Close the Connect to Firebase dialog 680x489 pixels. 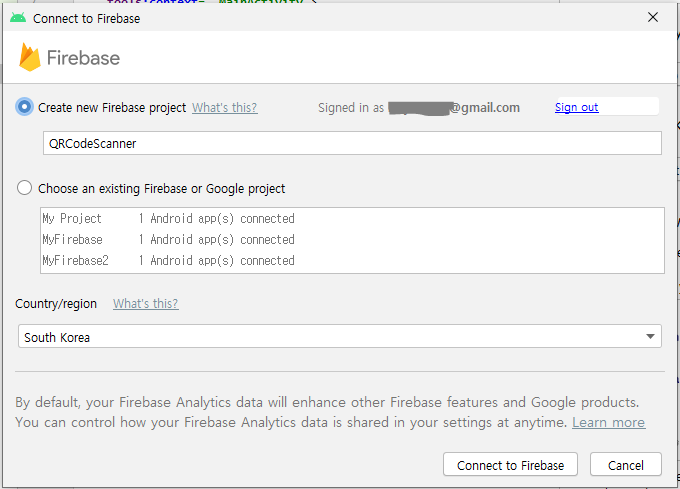(653, 18)
